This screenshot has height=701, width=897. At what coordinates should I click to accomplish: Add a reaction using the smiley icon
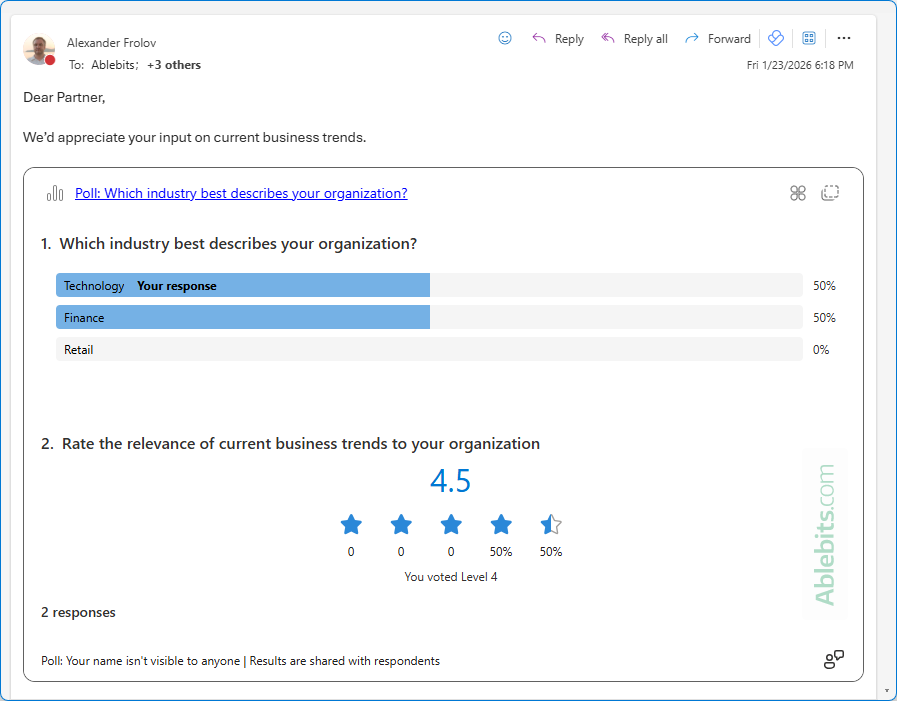tap(505, 37)
